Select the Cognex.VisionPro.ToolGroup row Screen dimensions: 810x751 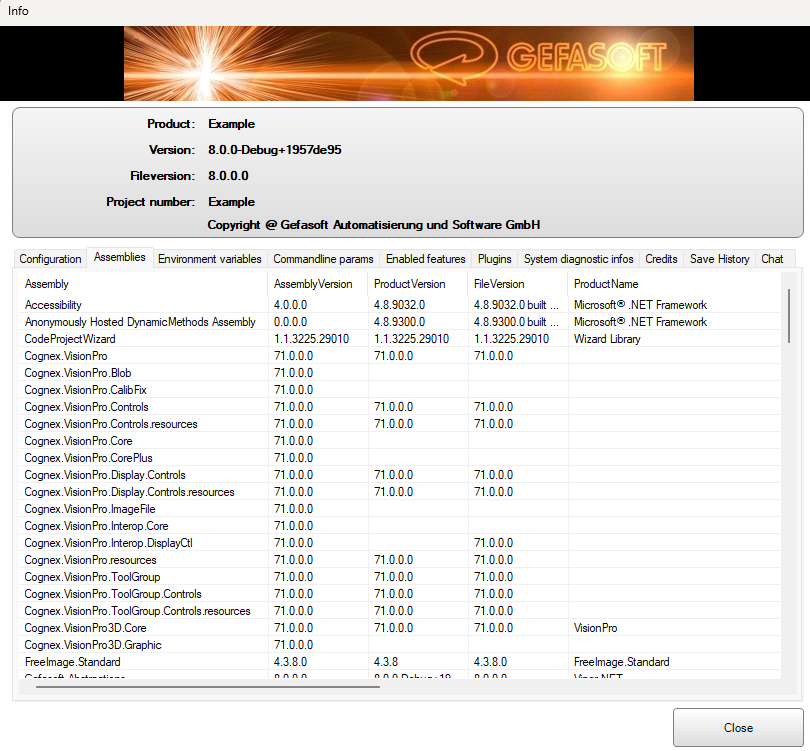coord(400,577)
